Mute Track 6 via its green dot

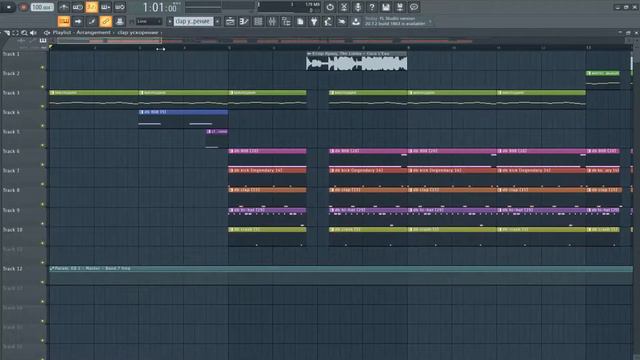[x=42, y=165]
